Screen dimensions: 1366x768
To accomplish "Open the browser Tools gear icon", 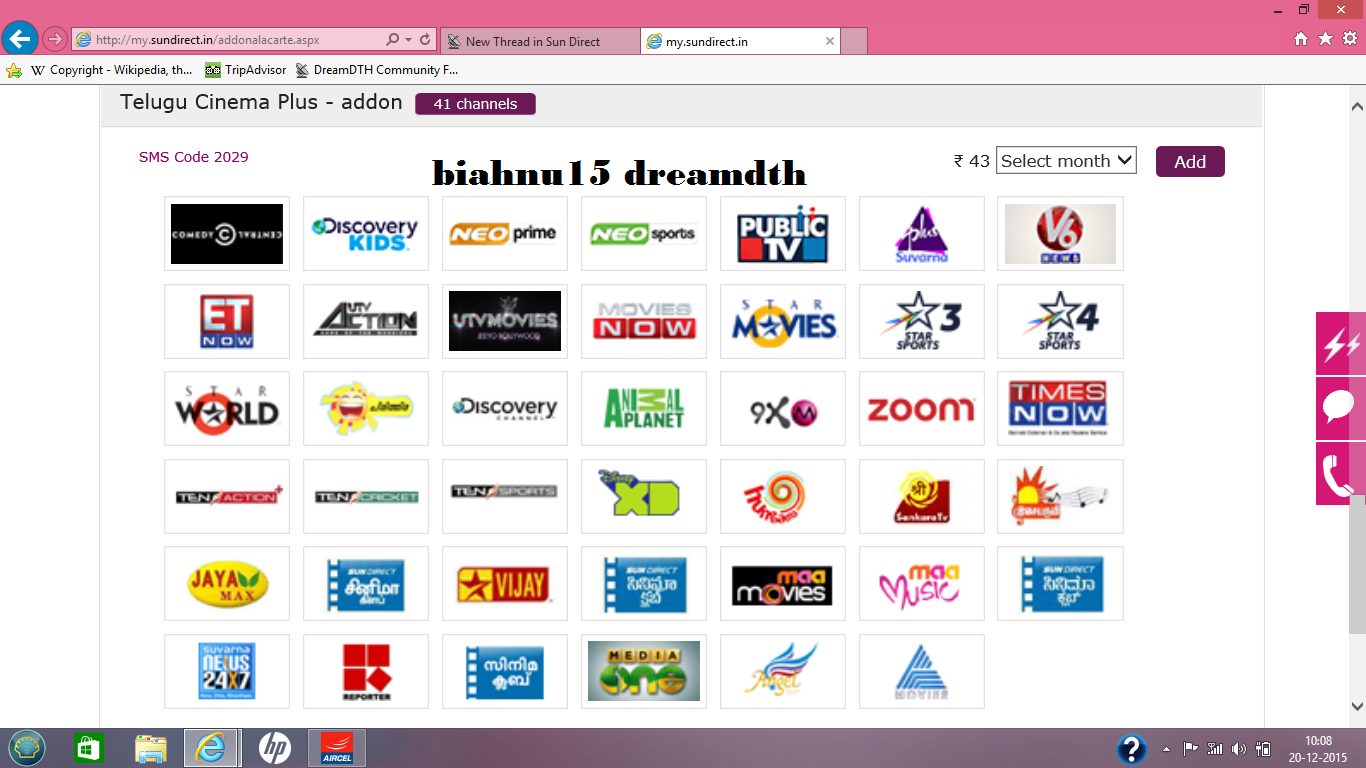I will (1349, 39).
